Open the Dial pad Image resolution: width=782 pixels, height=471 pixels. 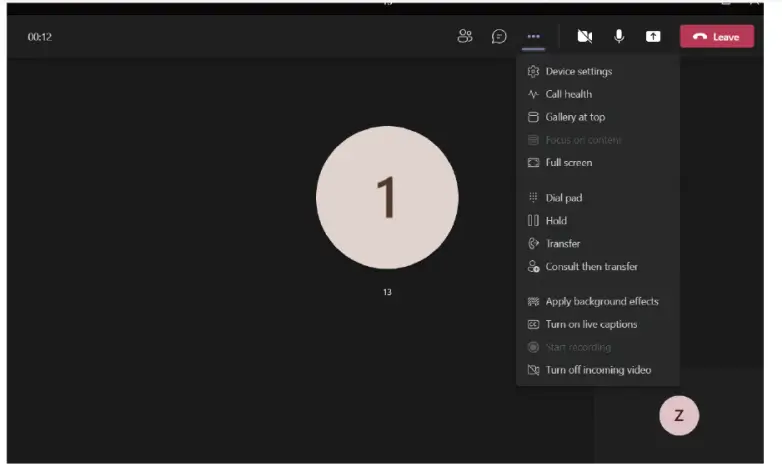coord(597,198)
